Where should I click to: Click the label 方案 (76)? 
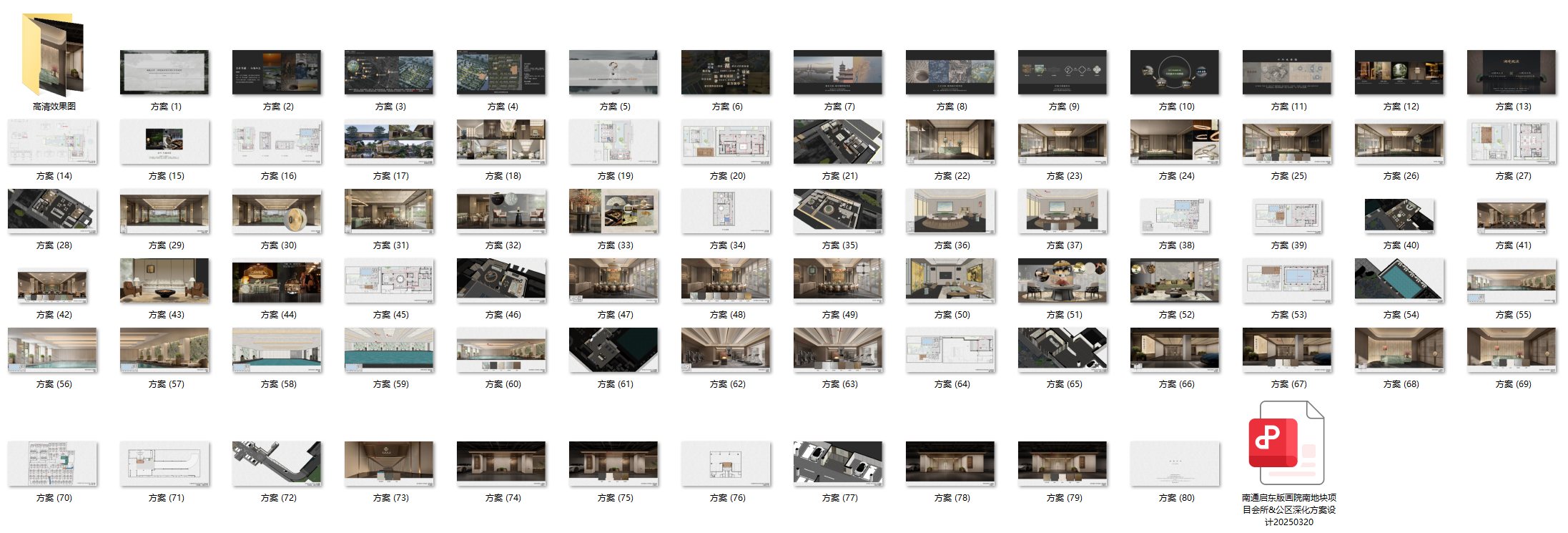[x=727, y=498]
